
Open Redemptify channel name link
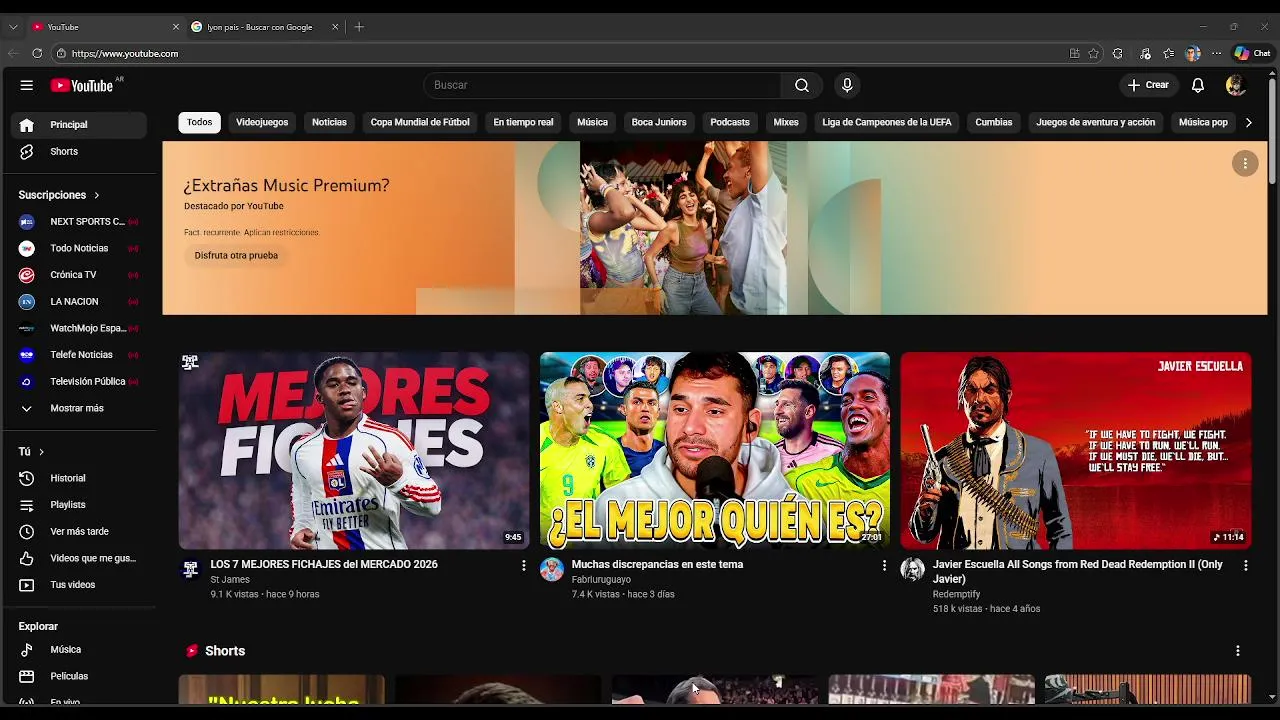coord(956,595)
